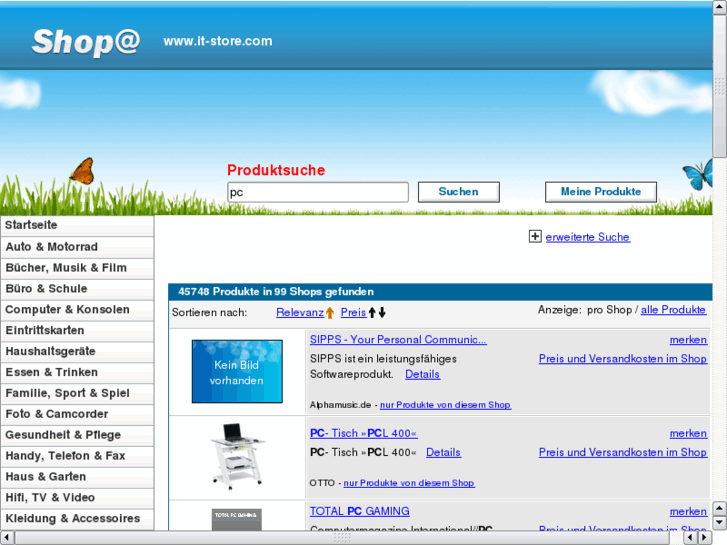The height and width of the screenshot is (545, 727).
Task: Open Hifi, TV & Video category
Action: pyautogui.click(x=77, y=497)
